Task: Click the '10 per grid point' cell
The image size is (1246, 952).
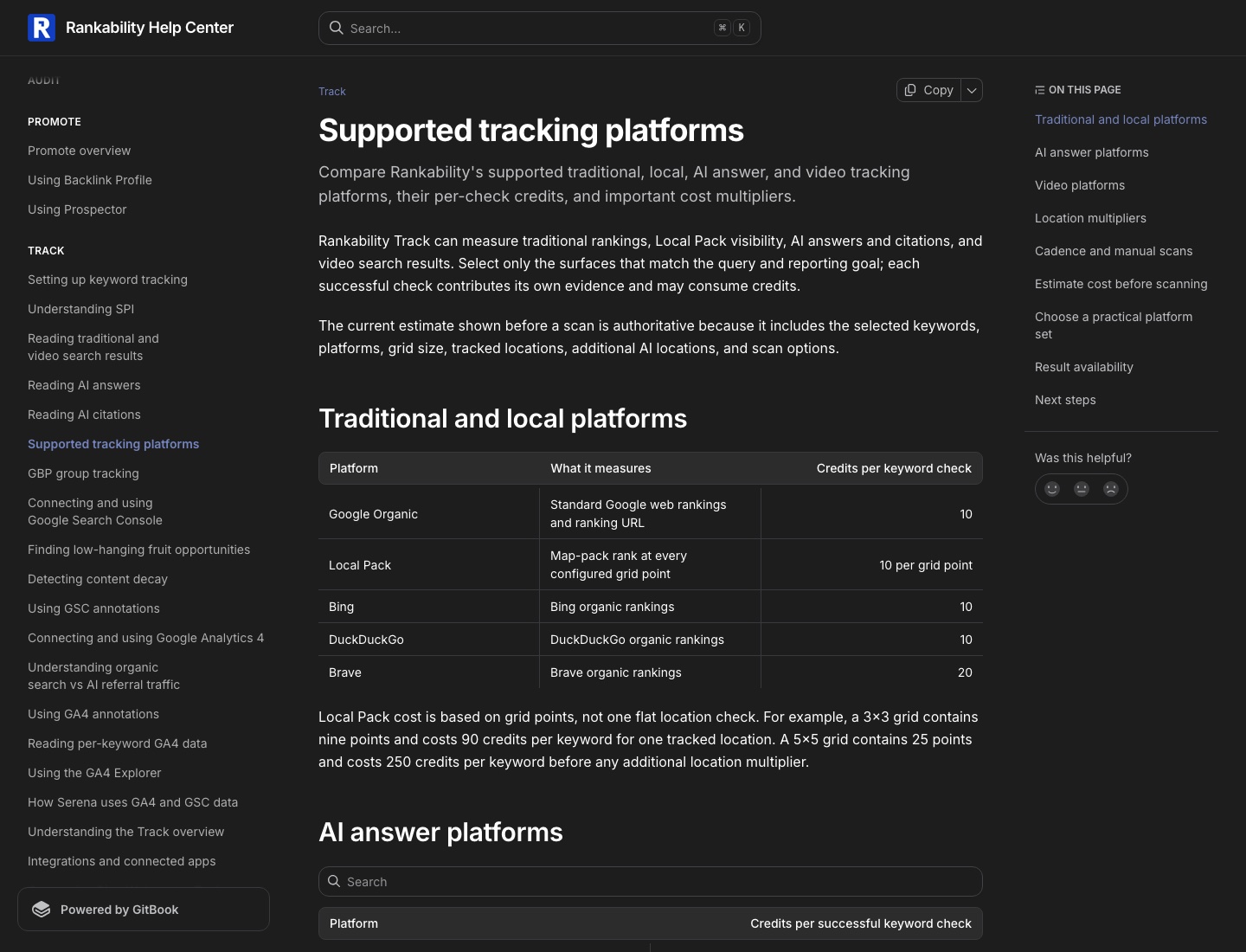Action: [x=872, y=565]
